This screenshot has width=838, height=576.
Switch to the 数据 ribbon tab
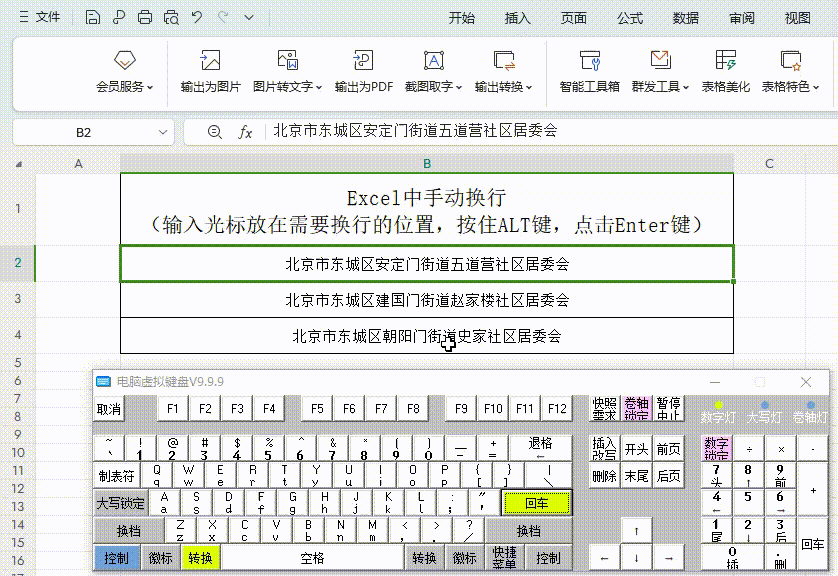686,18
